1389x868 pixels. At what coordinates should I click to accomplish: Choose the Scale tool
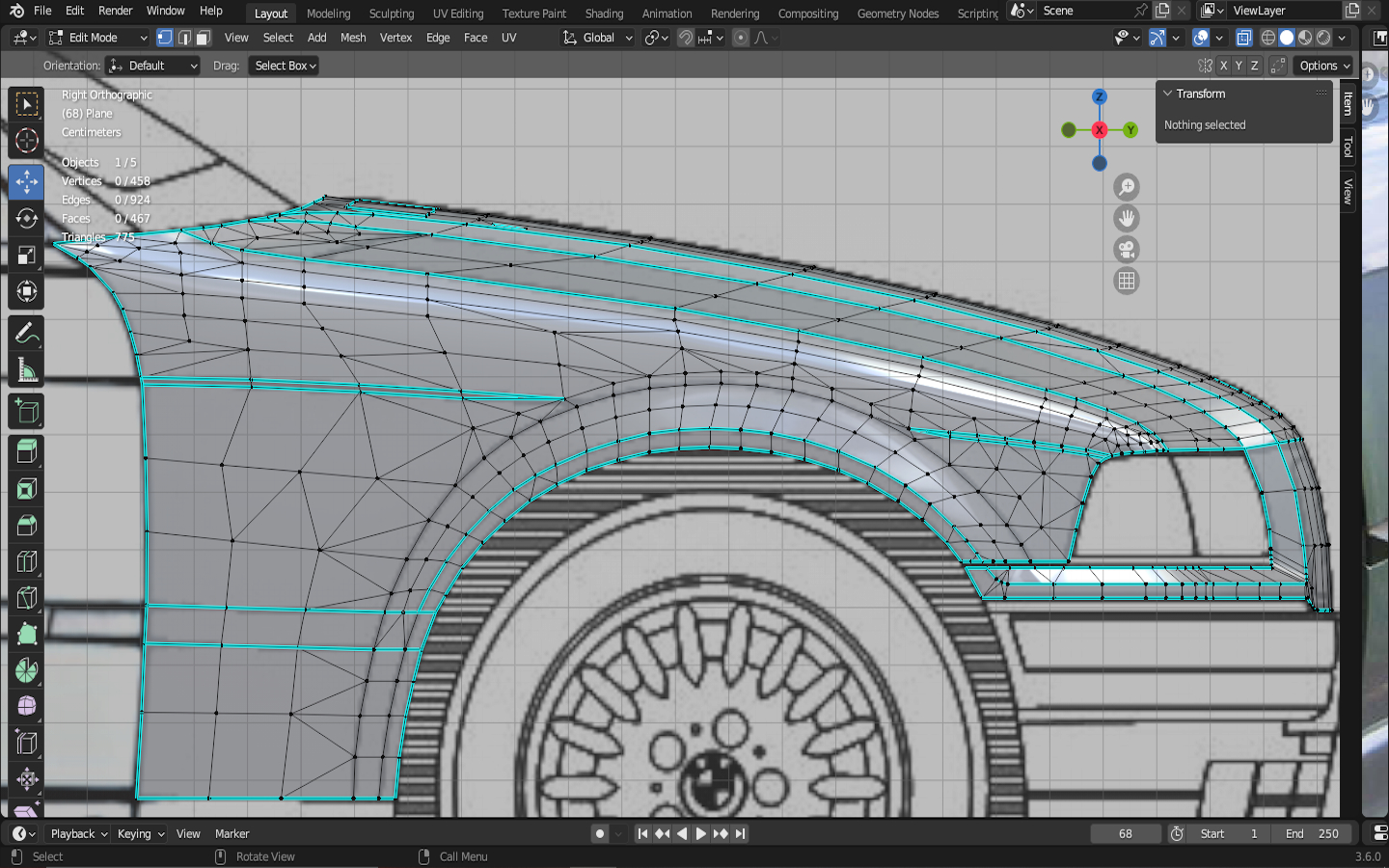pos(27,256)
